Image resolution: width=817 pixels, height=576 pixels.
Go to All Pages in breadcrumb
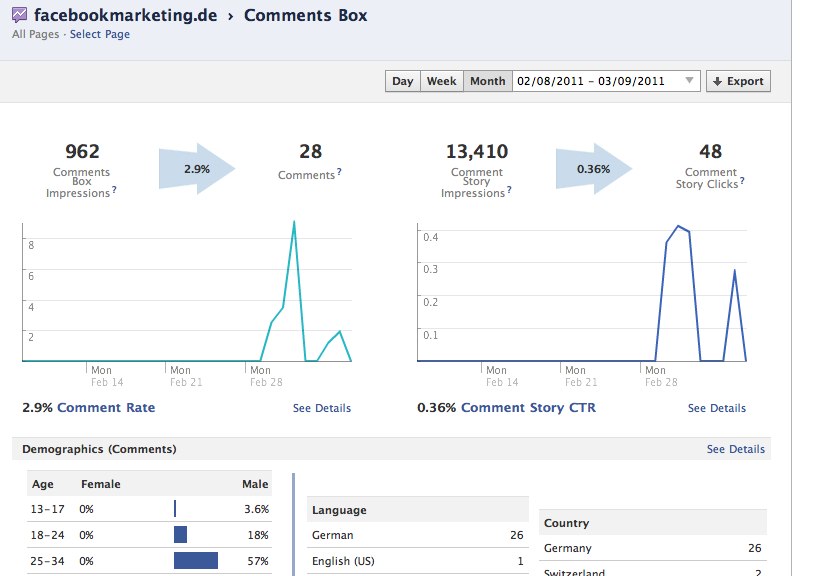pyautogui.click(x=35, y=34)
